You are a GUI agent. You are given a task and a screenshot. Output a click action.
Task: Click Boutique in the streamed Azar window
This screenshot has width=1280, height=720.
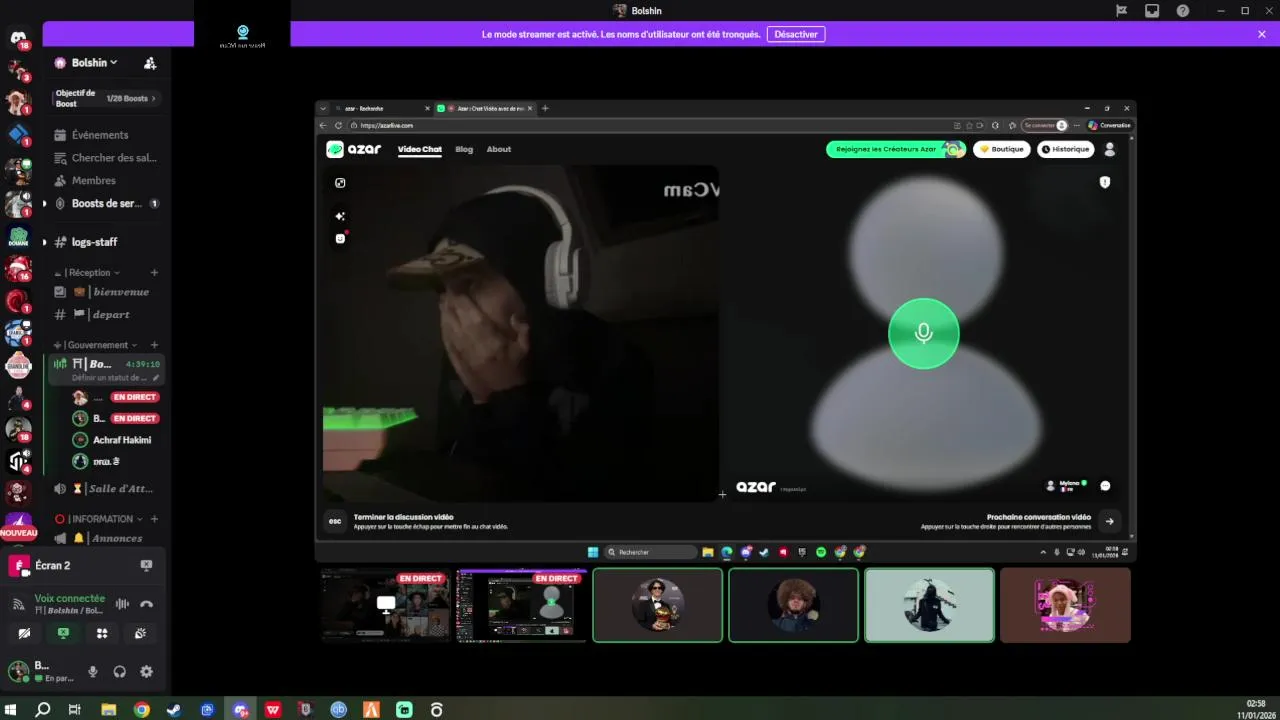point(1002,149)
